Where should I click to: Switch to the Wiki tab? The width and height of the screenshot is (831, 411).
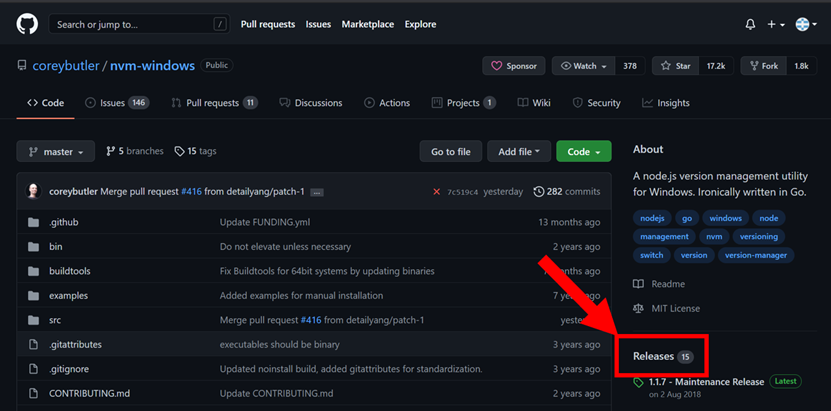coord(534,103)
